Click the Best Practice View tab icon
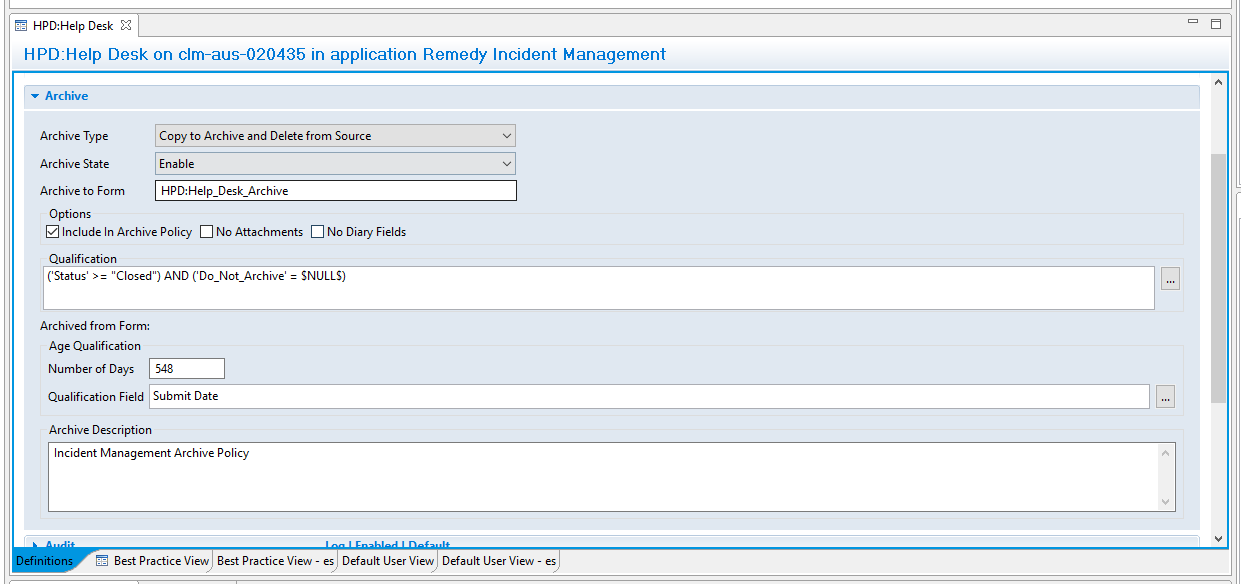 point(102,561)
